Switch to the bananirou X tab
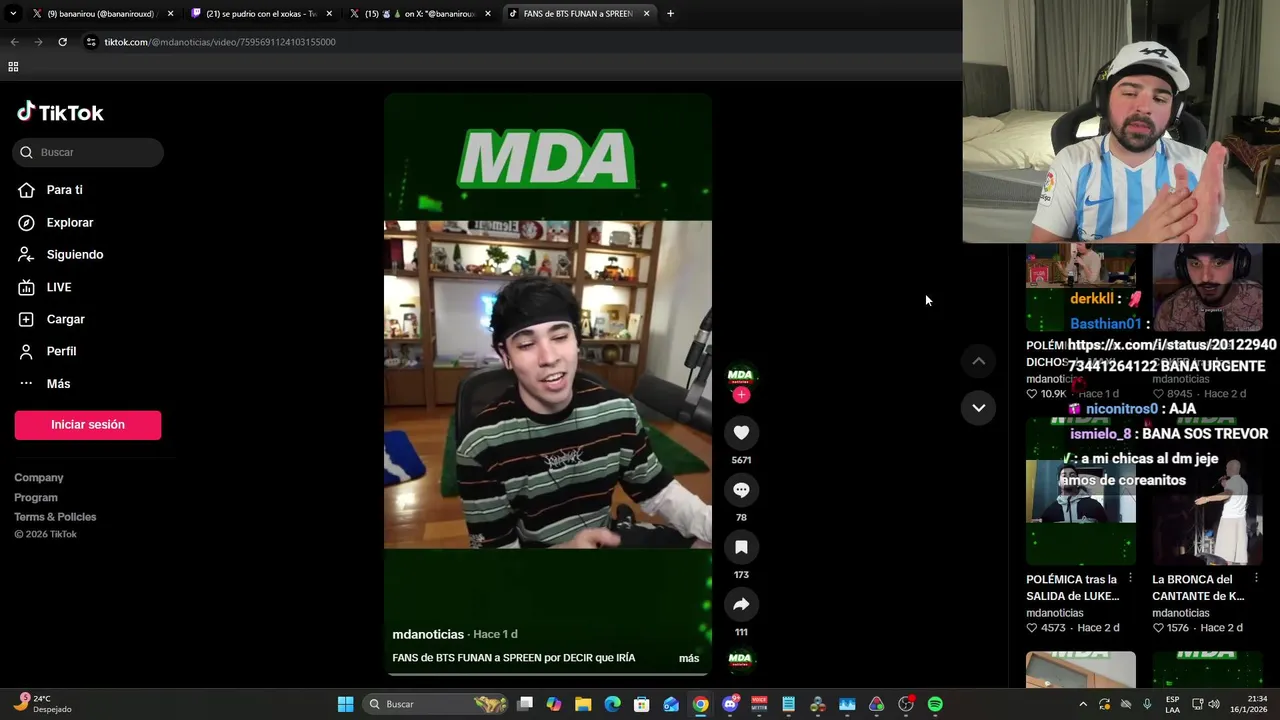This screenshot has width=1280, height=720. coord(103,14)
